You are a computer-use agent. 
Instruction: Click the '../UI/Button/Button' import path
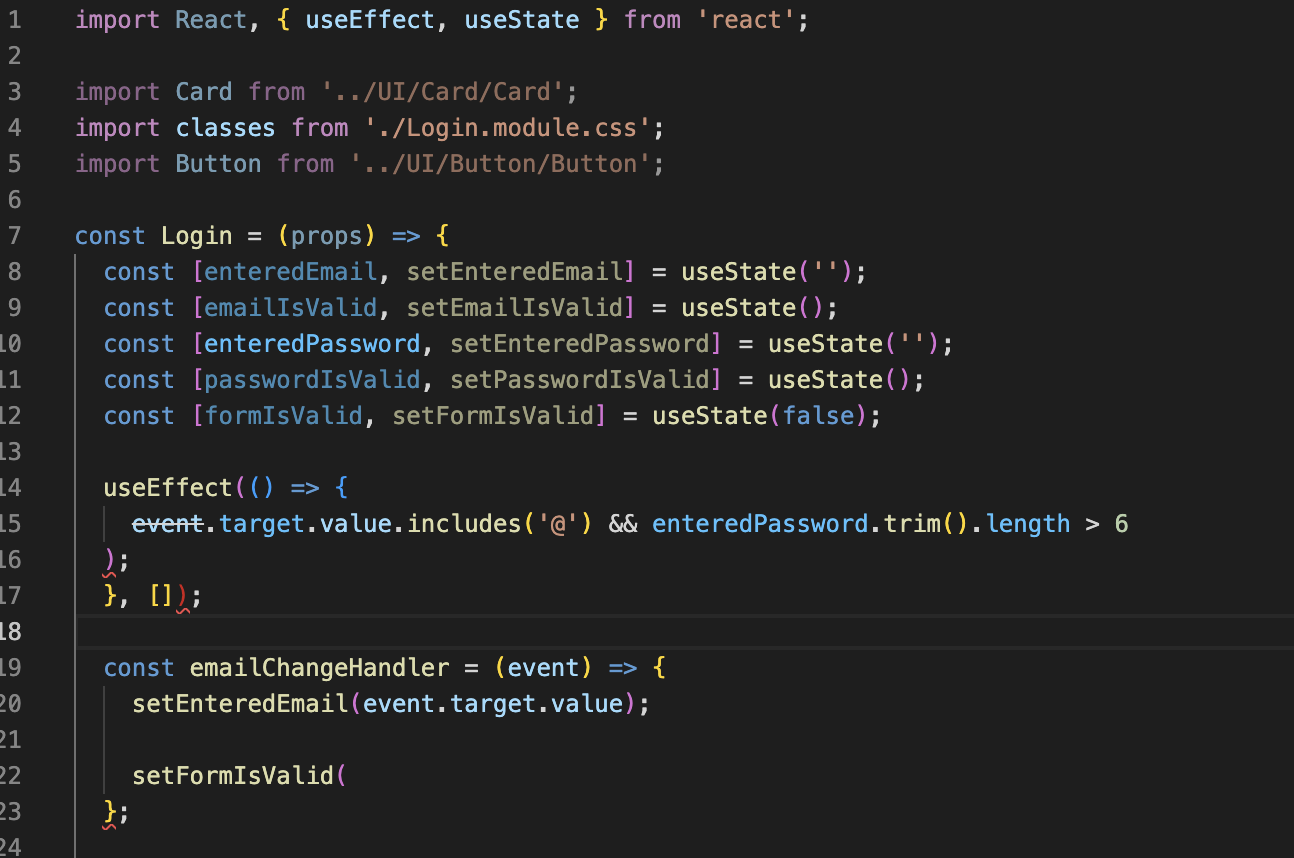click(500, 164)
